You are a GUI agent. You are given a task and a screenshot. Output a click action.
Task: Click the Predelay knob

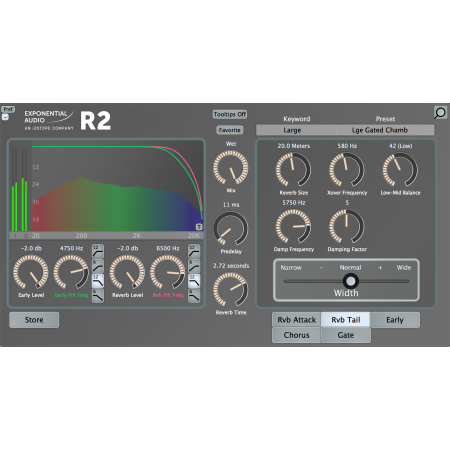[x=231, y=228]
